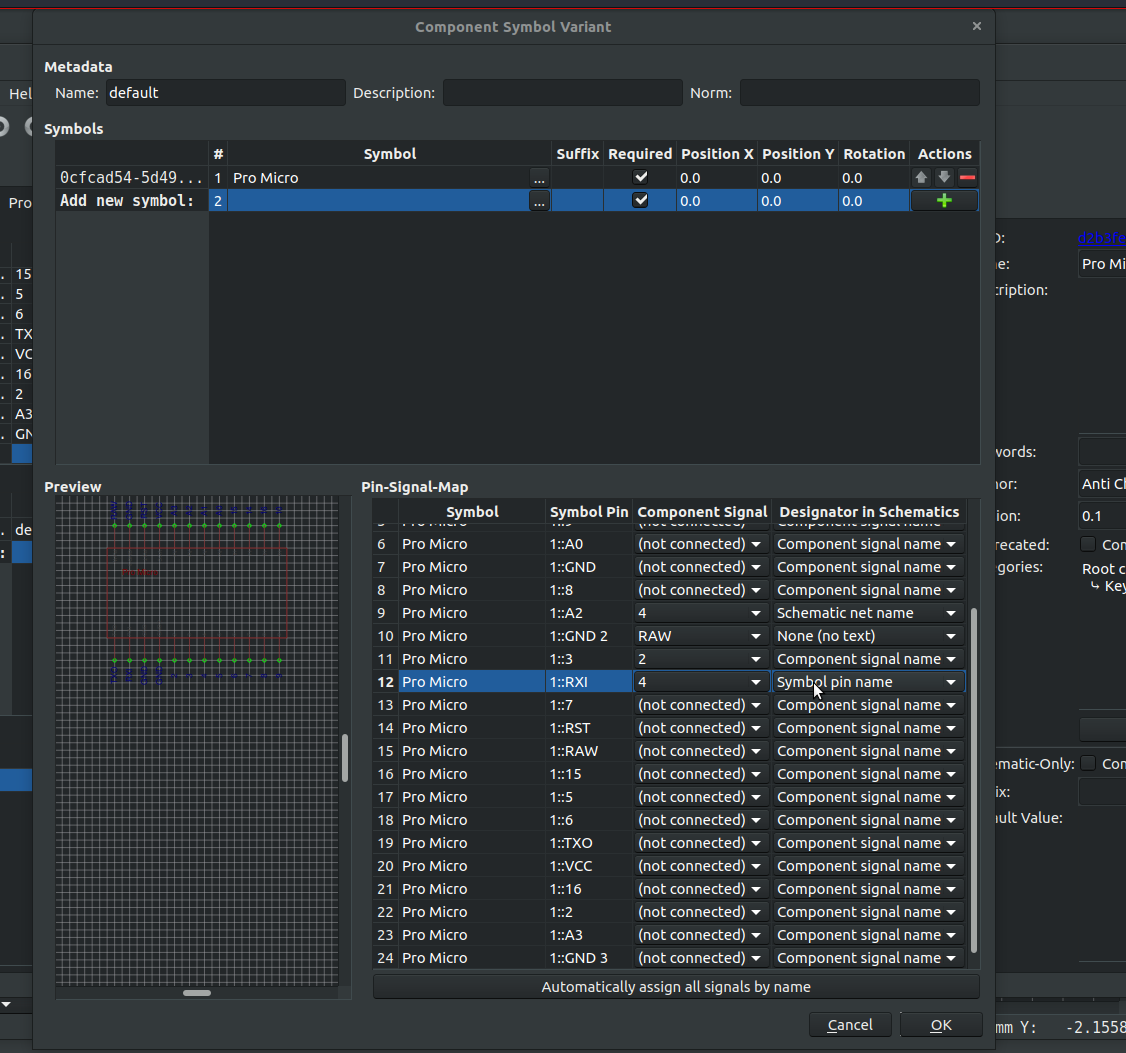Click the UUID link in background window
The width and height of the screenshot is (1126, 1053).
(x=1102, y=238)
